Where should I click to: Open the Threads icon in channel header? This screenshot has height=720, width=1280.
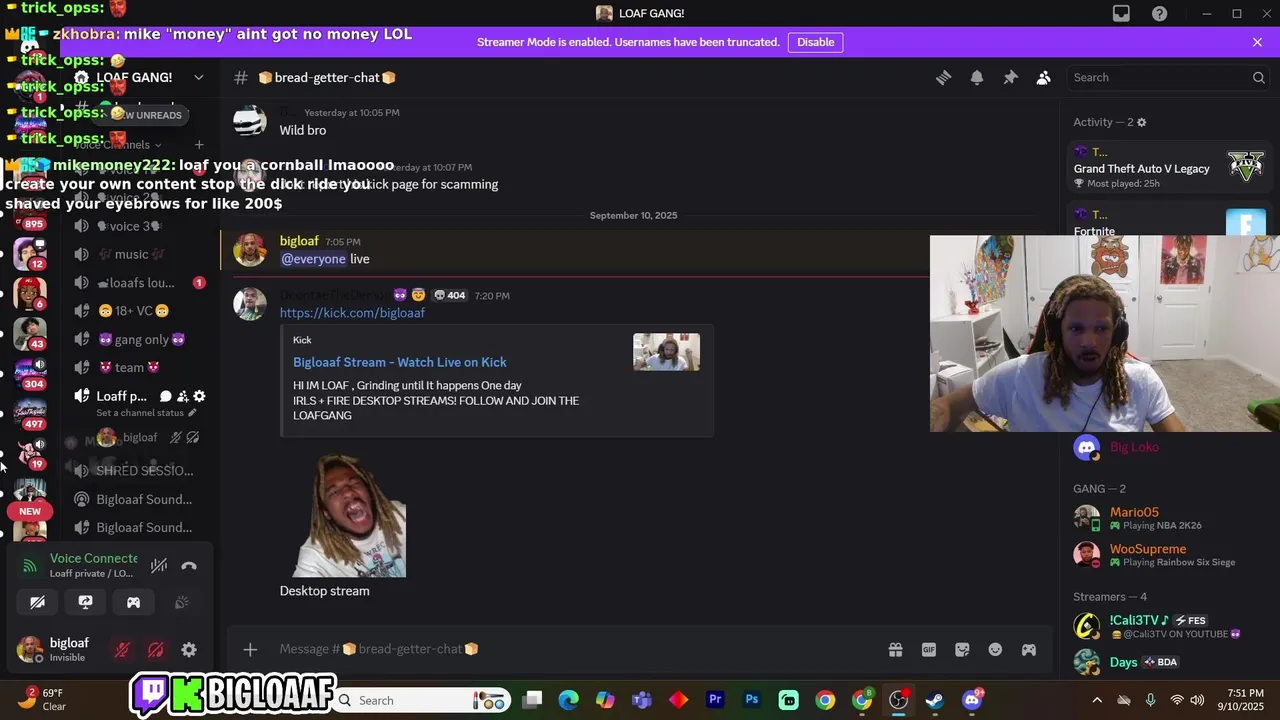(x=943, y=77)
